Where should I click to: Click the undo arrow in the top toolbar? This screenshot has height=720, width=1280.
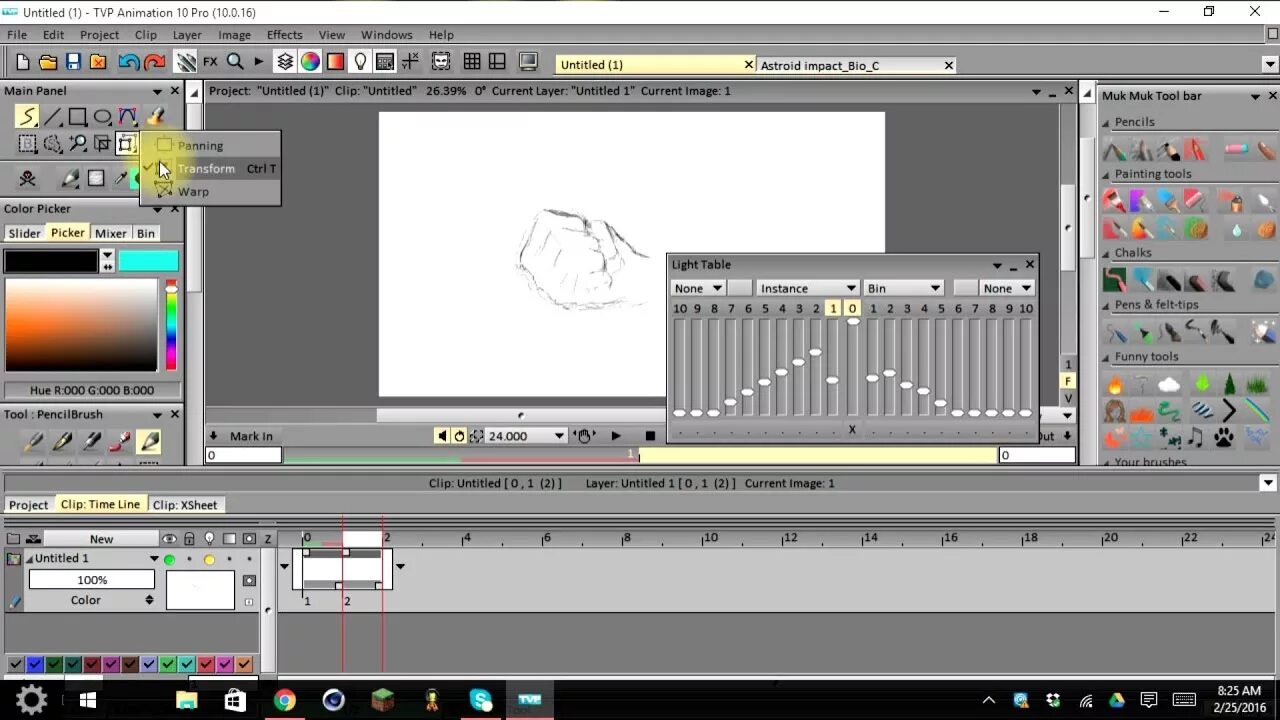[128, 62]
